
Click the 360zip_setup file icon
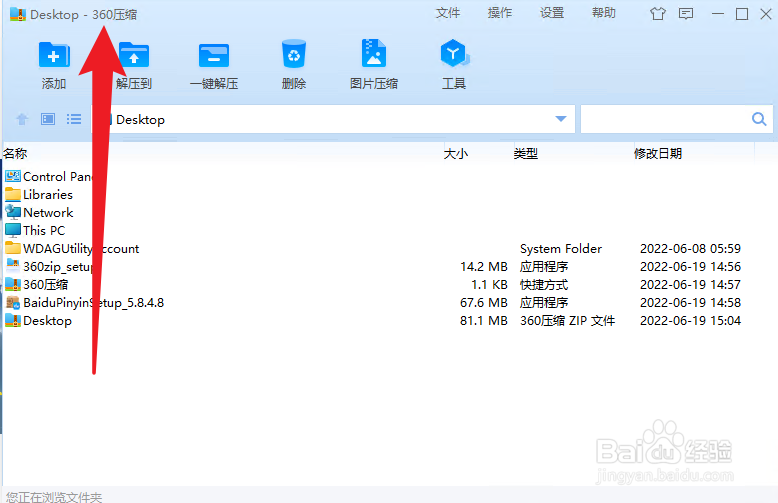pos(13,266)
